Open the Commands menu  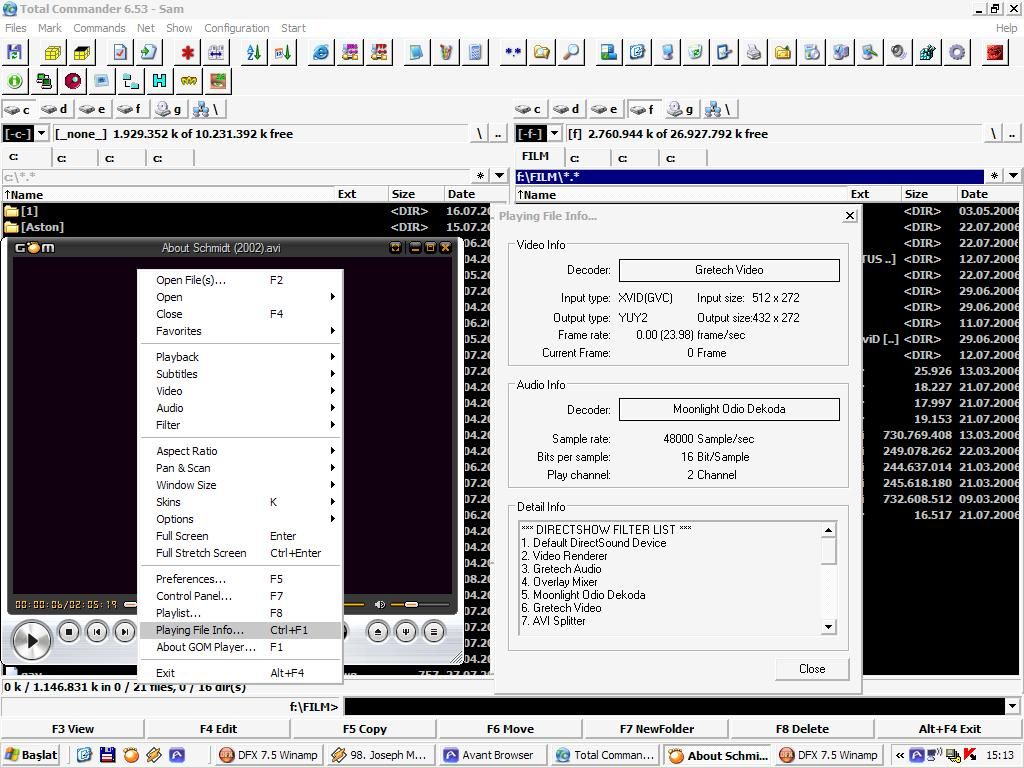pyautogui.click(x=99, y=28)
